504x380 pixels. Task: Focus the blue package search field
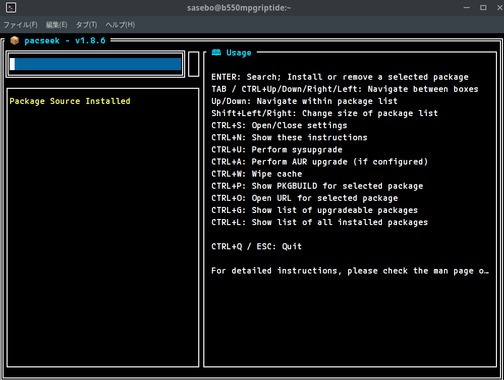[96, 64]
